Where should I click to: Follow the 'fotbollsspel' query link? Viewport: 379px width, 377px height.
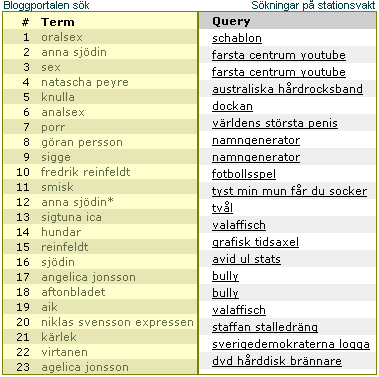[244, 174]
